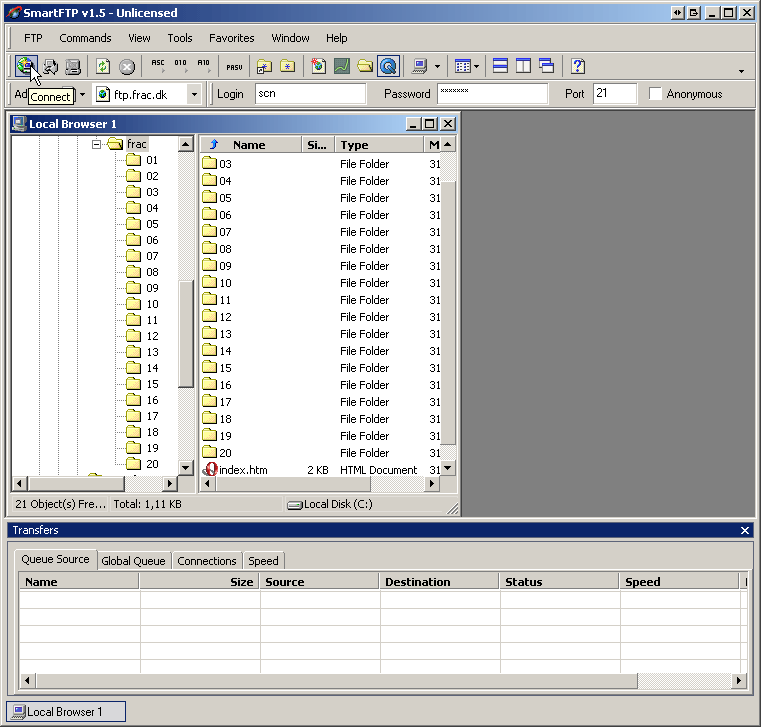Open the green speed graph icon
The height and width of the screenshot is (727, 761).
342,66
